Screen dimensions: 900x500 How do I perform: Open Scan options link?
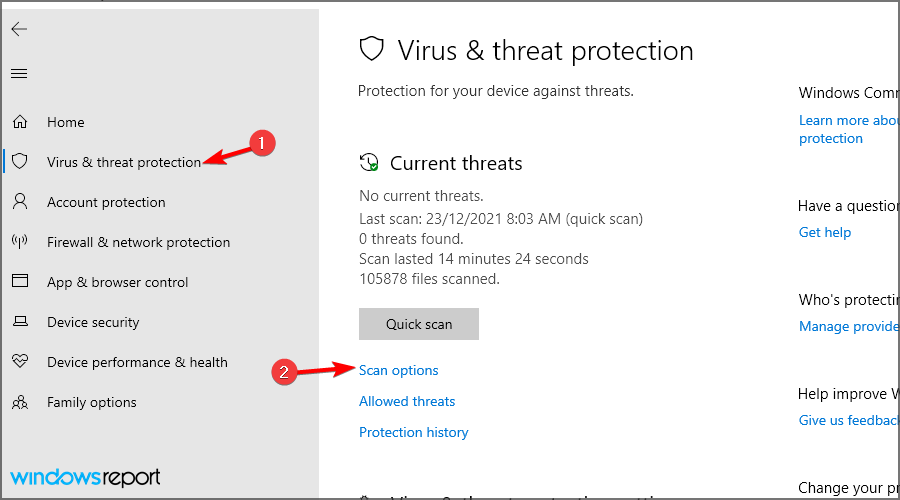(398, 371)
